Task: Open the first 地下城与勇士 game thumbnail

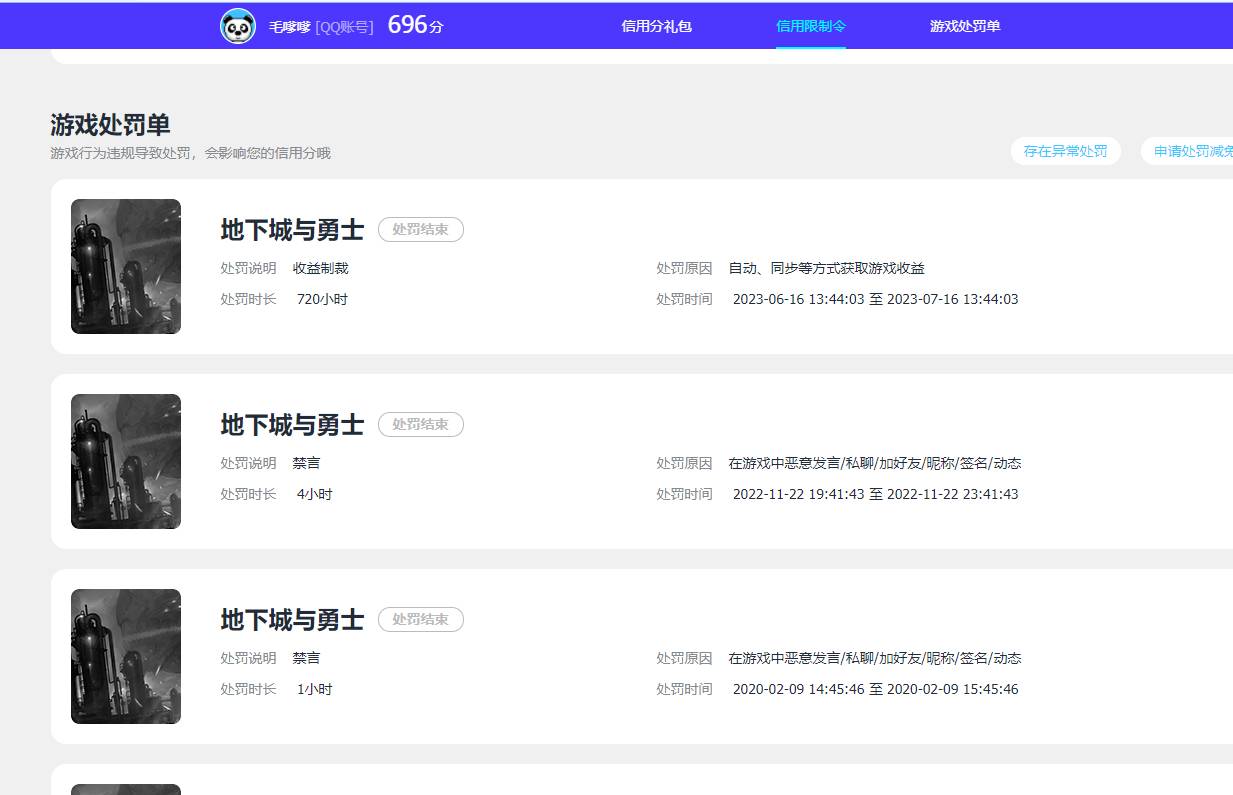Action: click(x=125, y=266)
